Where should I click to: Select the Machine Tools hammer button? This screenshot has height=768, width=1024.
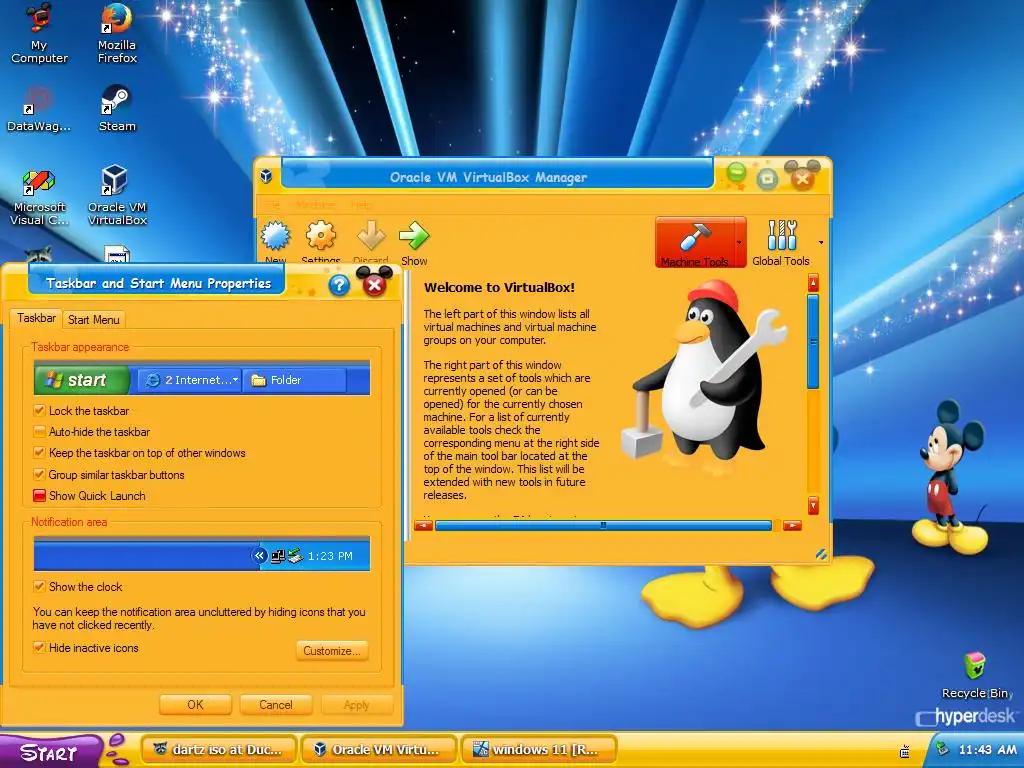(x=695, y=242)
